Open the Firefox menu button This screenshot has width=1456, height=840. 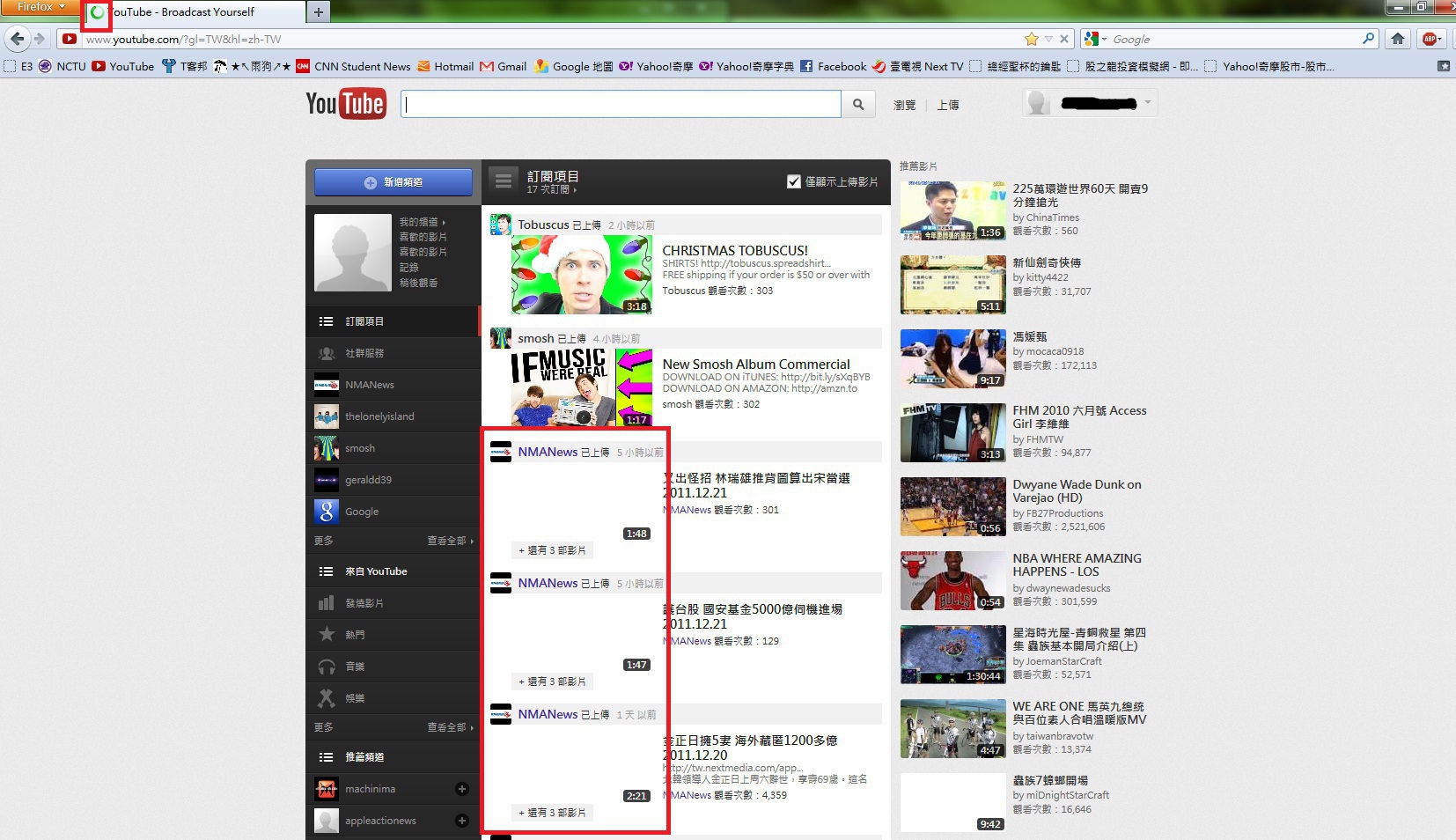(x=39, y=6)
